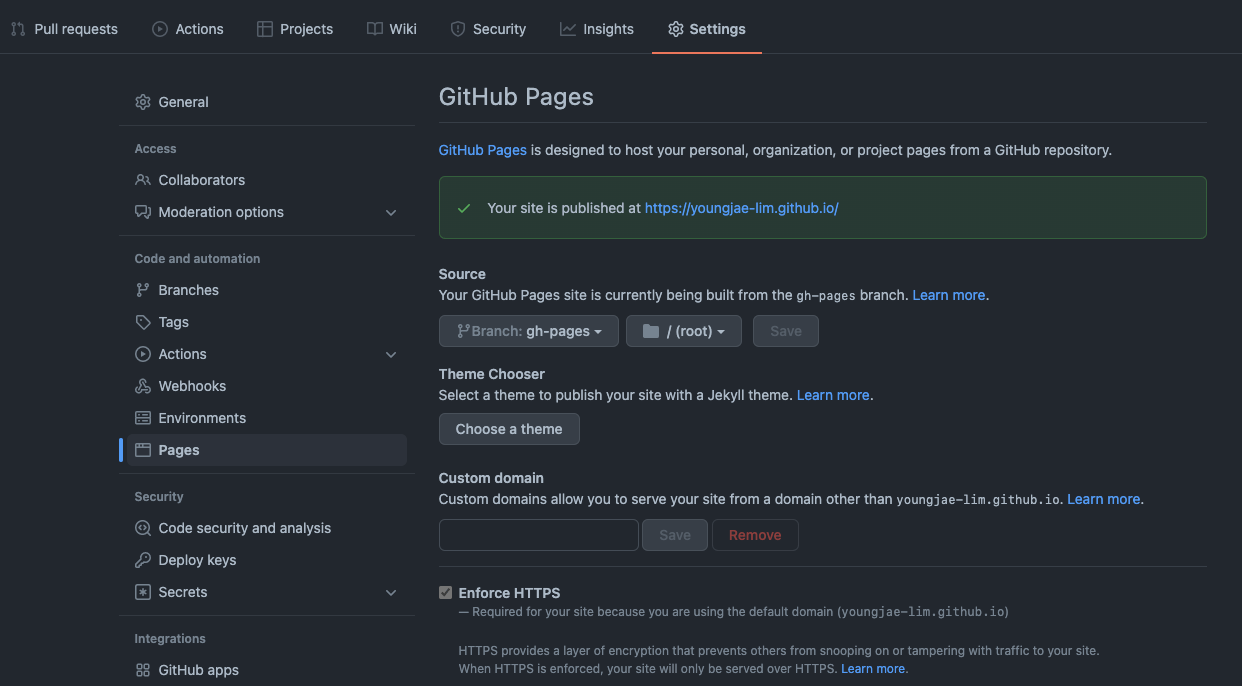This screenshot has height=686, width=1242.
Task: Click the Insights graph icon
Action: [x=568, y=29]
